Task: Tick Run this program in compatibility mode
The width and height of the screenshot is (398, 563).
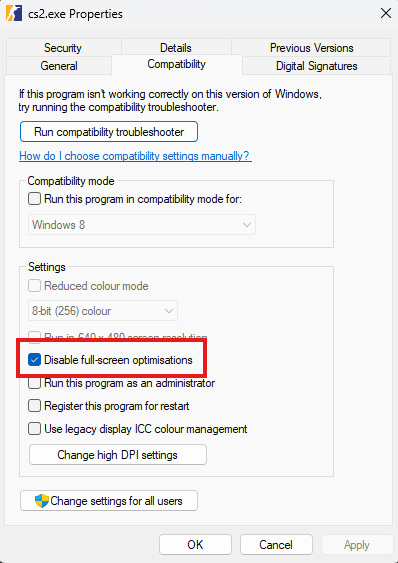Action: pos(34,199)
